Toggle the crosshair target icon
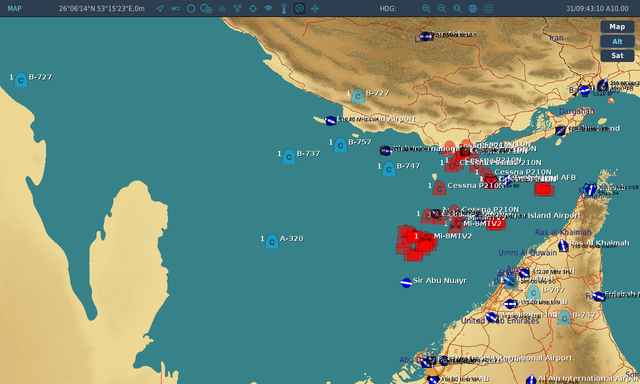Image resolution: width=640 pixels, height=384 pixels. pyautogui.click(x=253, y=9)
